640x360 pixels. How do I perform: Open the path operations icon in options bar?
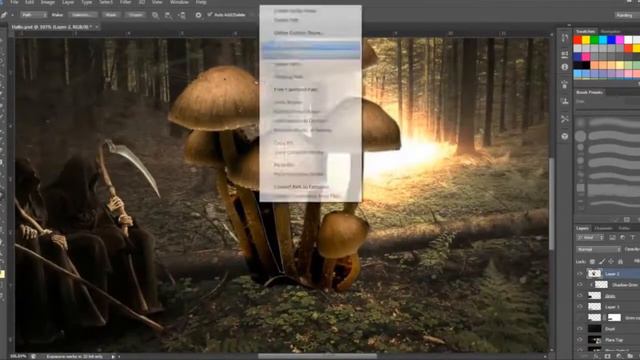tap(156, 15)
